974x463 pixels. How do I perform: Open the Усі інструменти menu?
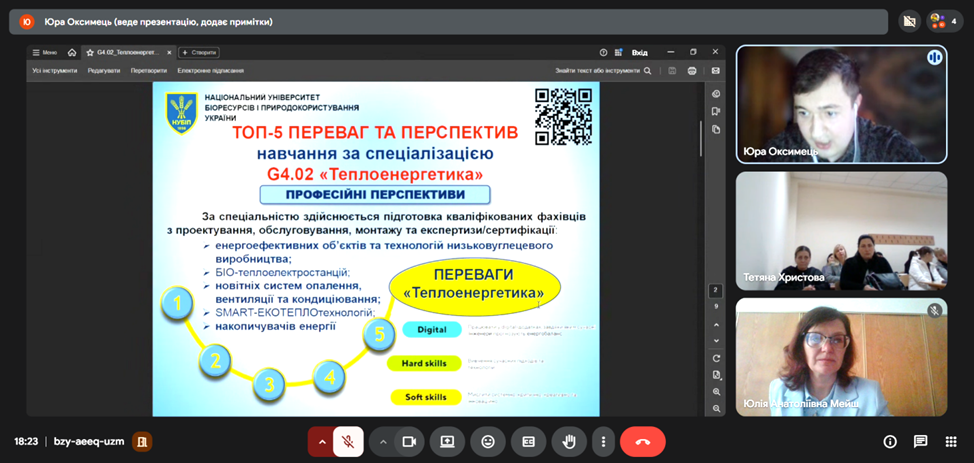click(55, 71)
